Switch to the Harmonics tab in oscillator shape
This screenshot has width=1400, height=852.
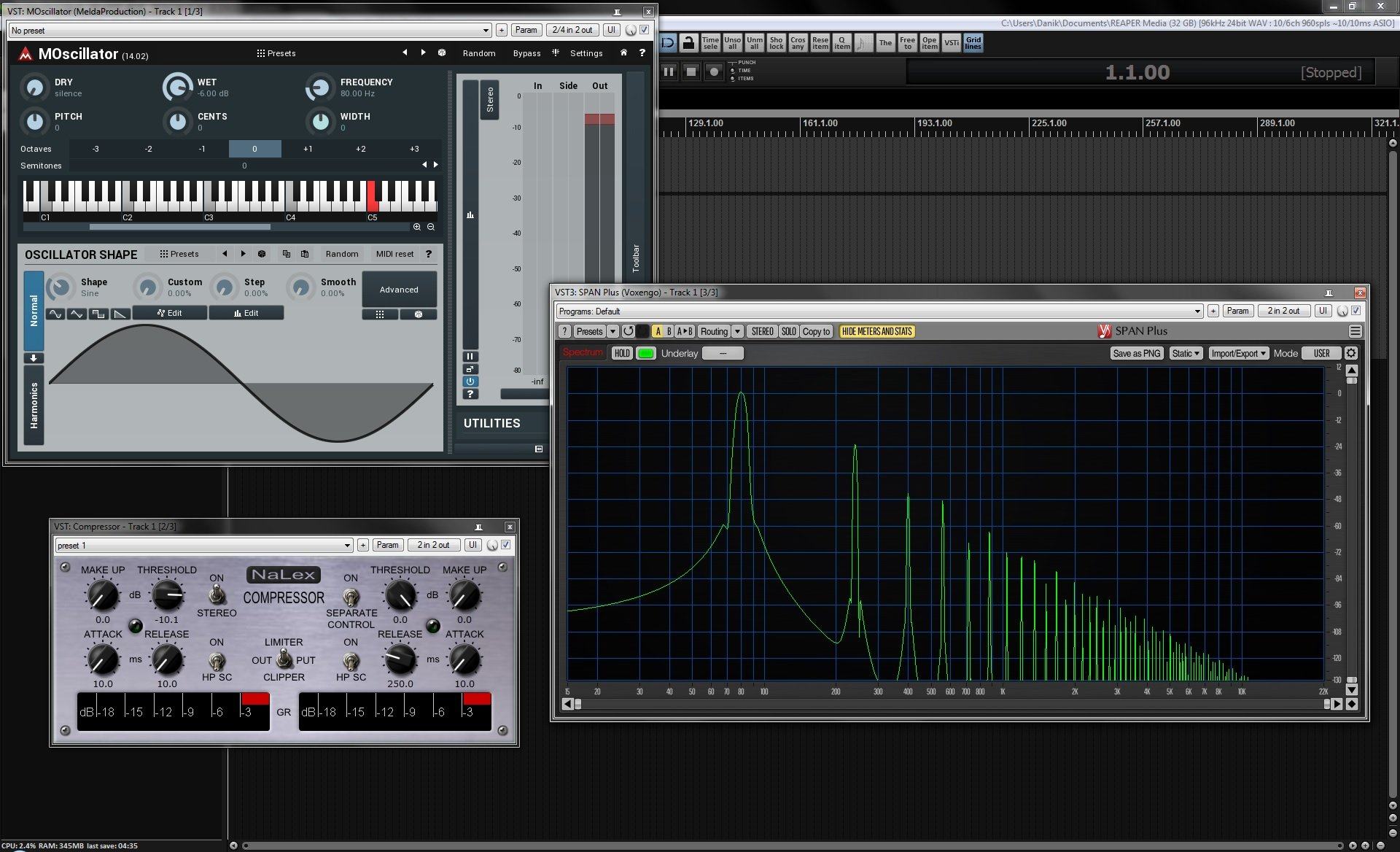34,406
